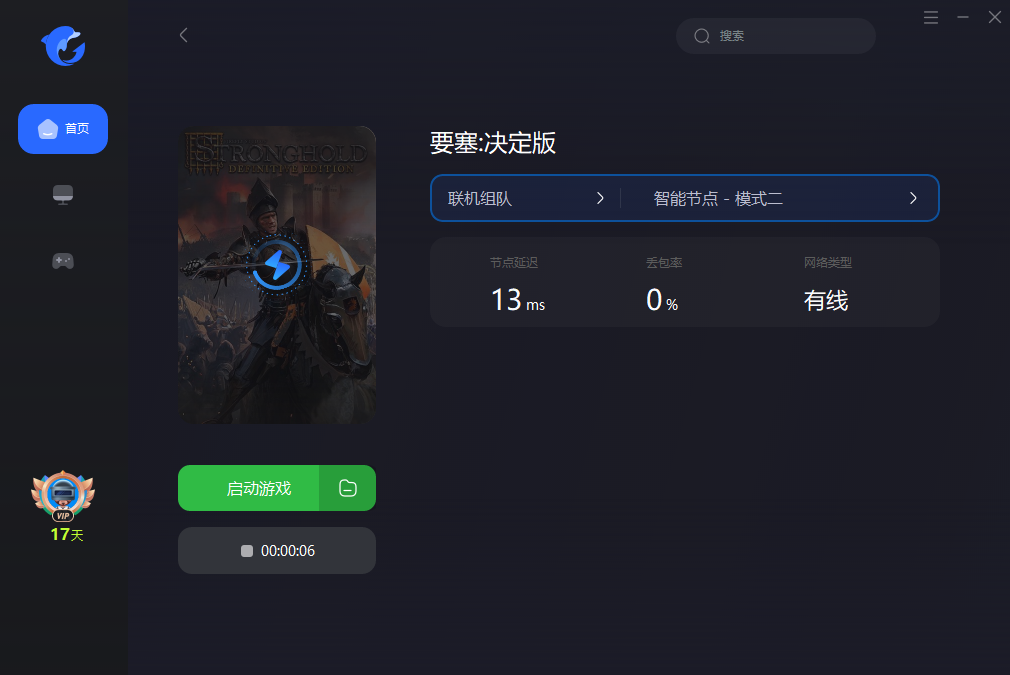
Task: Open the hamburger menu icon
Action: pos(931,17)
